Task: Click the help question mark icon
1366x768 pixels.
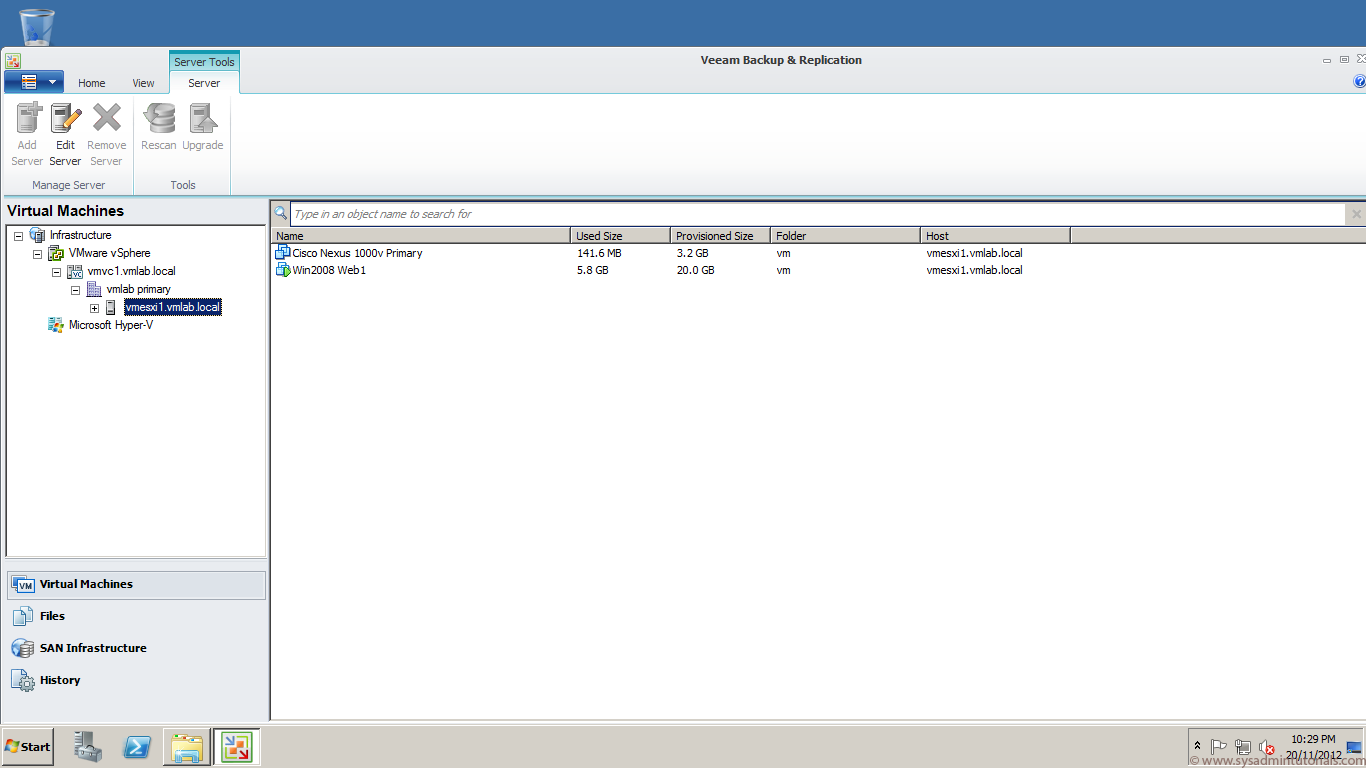Action: pos(1359,82)
